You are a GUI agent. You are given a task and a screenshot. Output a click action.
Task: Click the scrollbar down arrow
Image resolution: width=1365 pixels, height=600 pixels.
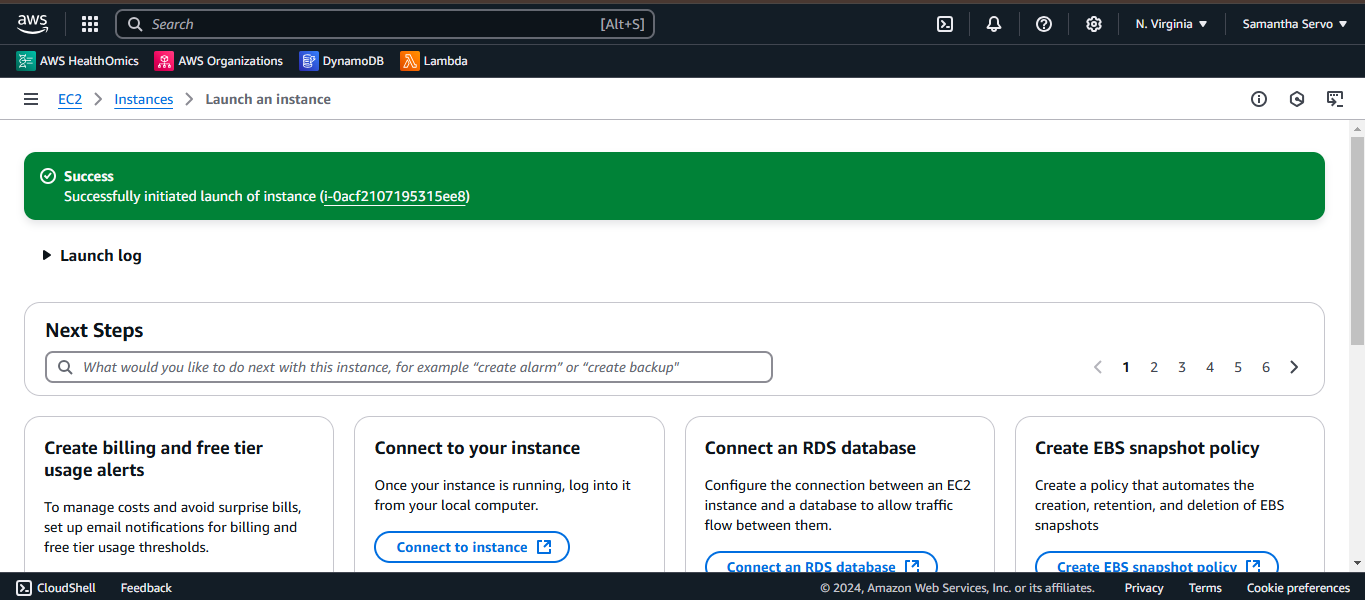tap(1357, 563)
